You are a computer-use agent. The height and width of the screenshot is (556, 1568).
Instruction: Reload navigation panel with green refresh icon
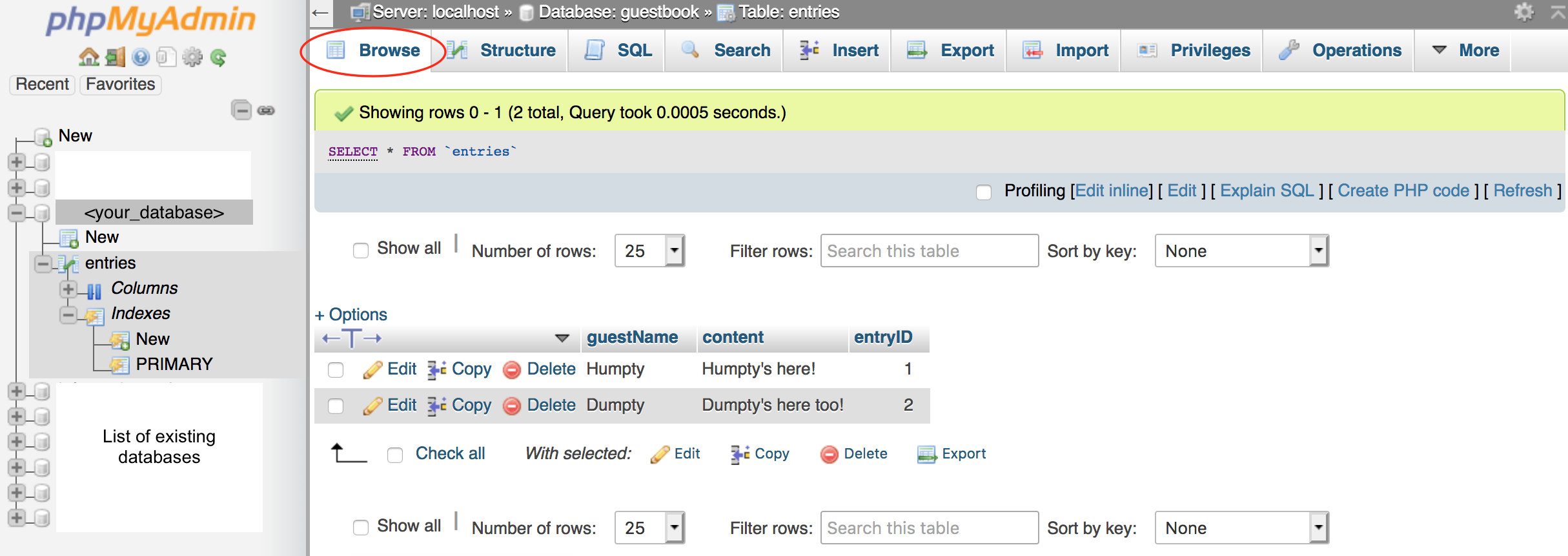click(218, 58)
